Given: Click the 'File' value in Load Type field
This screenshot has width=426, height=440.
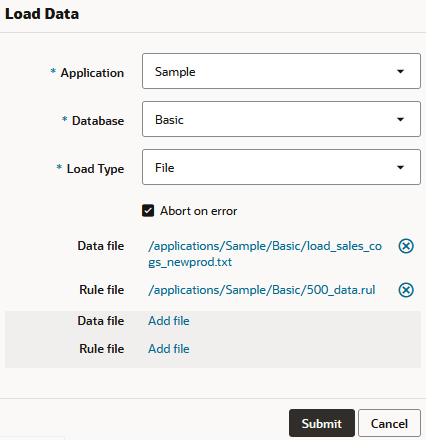Looking at the screenshot, I should click(x=164, y=168).
